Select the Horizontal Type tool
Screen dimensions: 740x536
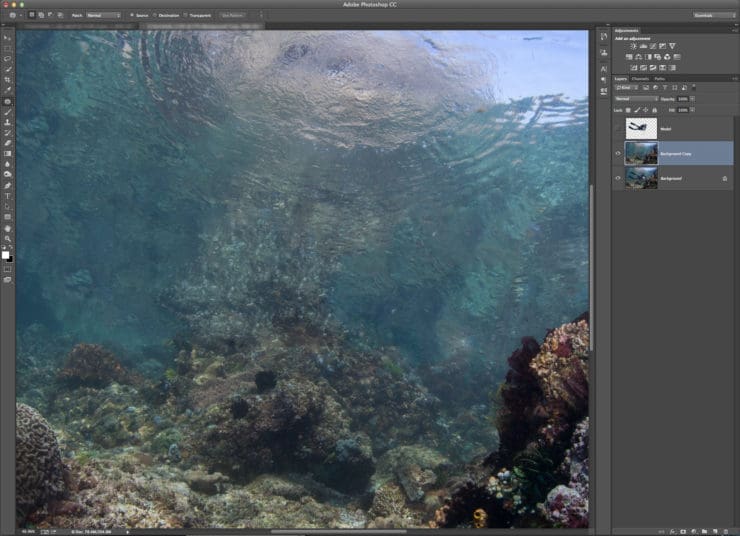coord(7,196)
